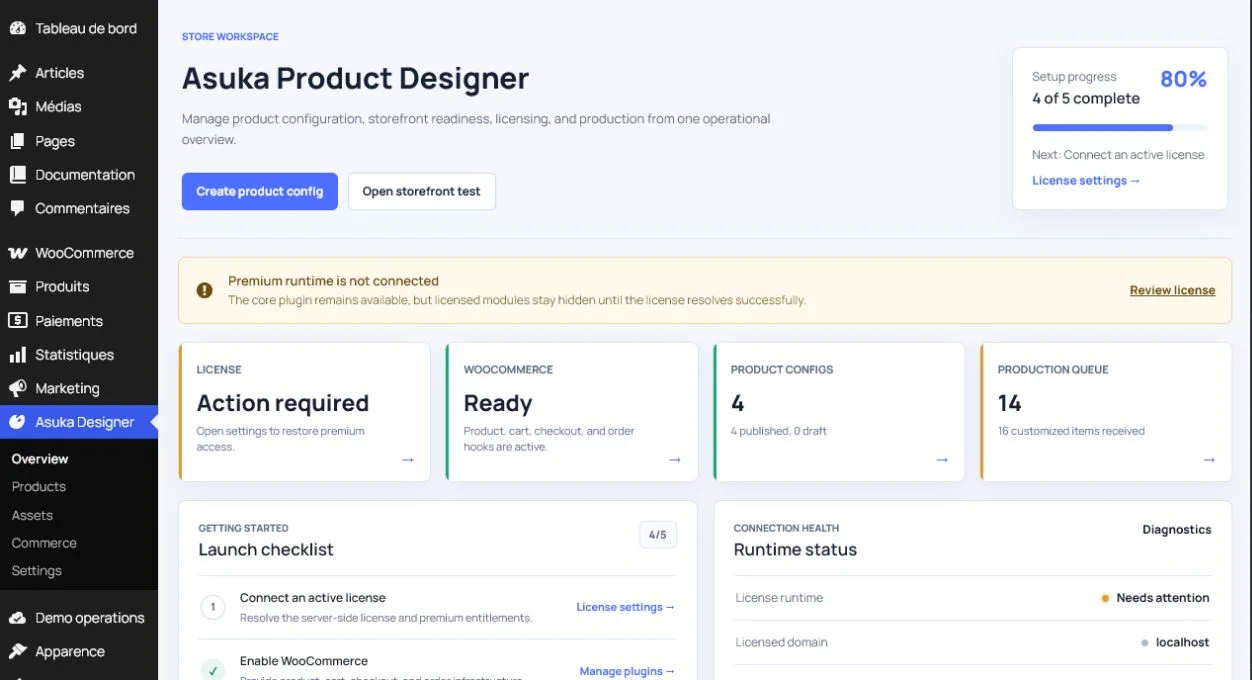
Task: Click the '16 customized items received' text
Action: click(x=1071, y=431)
